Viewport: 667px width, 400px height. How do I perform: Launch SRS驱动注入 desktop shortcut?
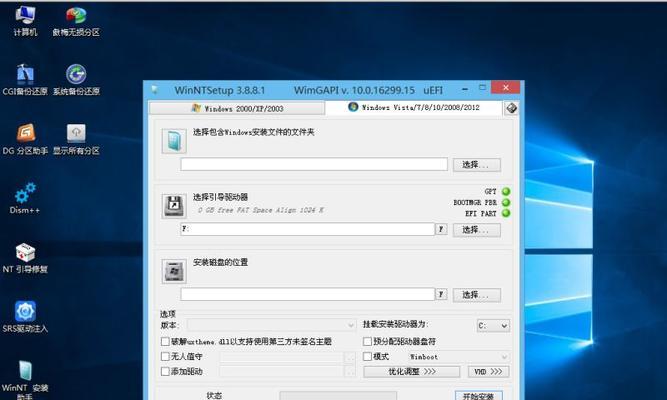(x=25, y=317)
